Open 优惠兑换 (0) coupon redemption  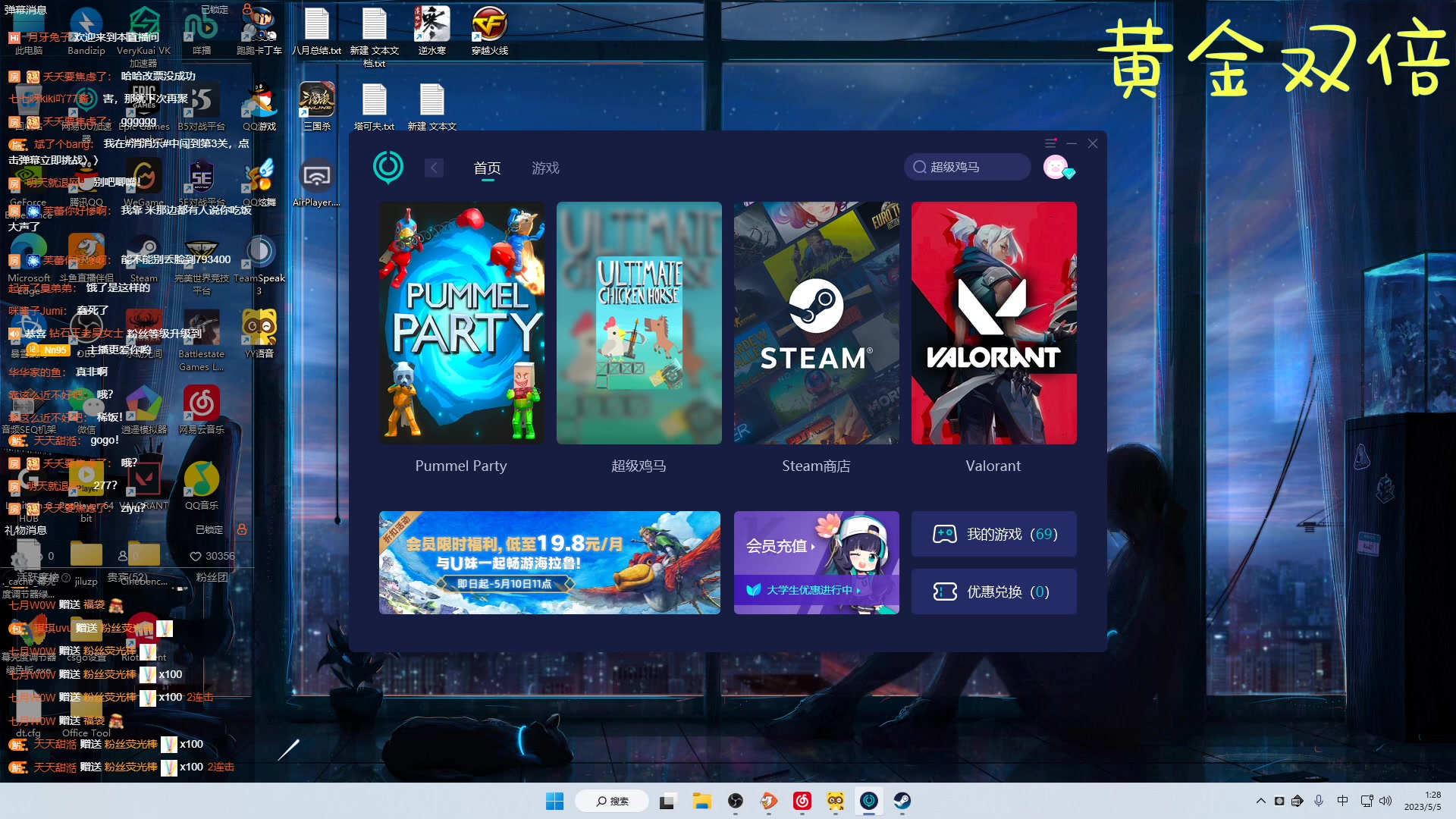(x=993, y=591)
